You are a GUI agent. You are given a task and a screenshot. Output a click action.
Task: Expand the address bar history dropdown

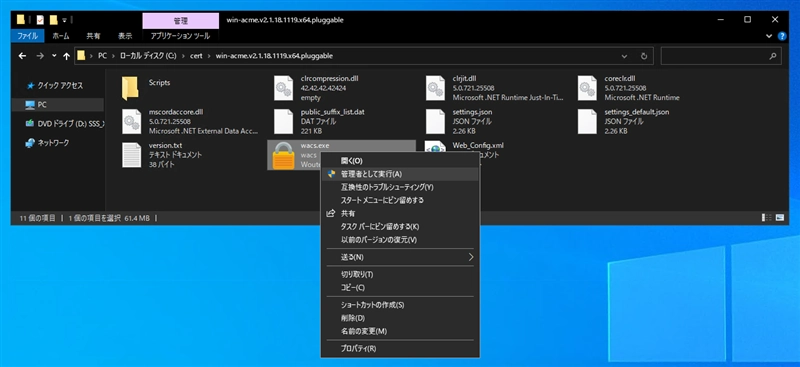coord(624,56)
